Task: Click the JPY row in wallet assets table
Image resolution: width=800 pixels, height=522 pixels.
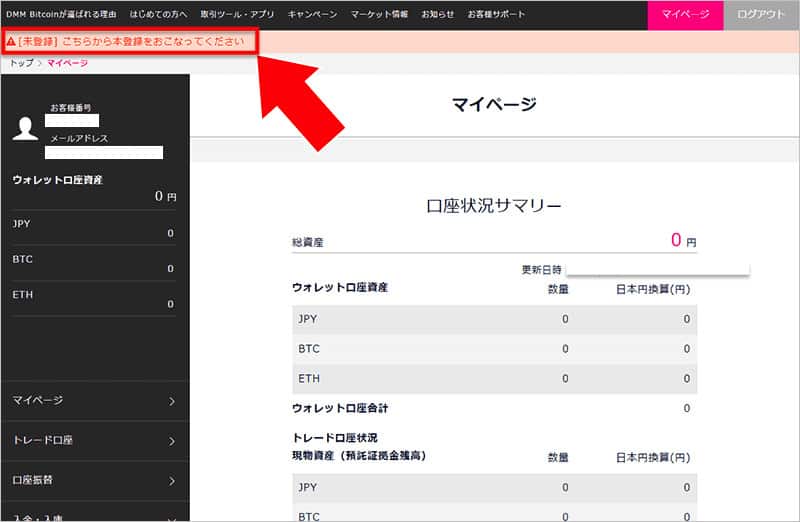Action: point(494,319)
